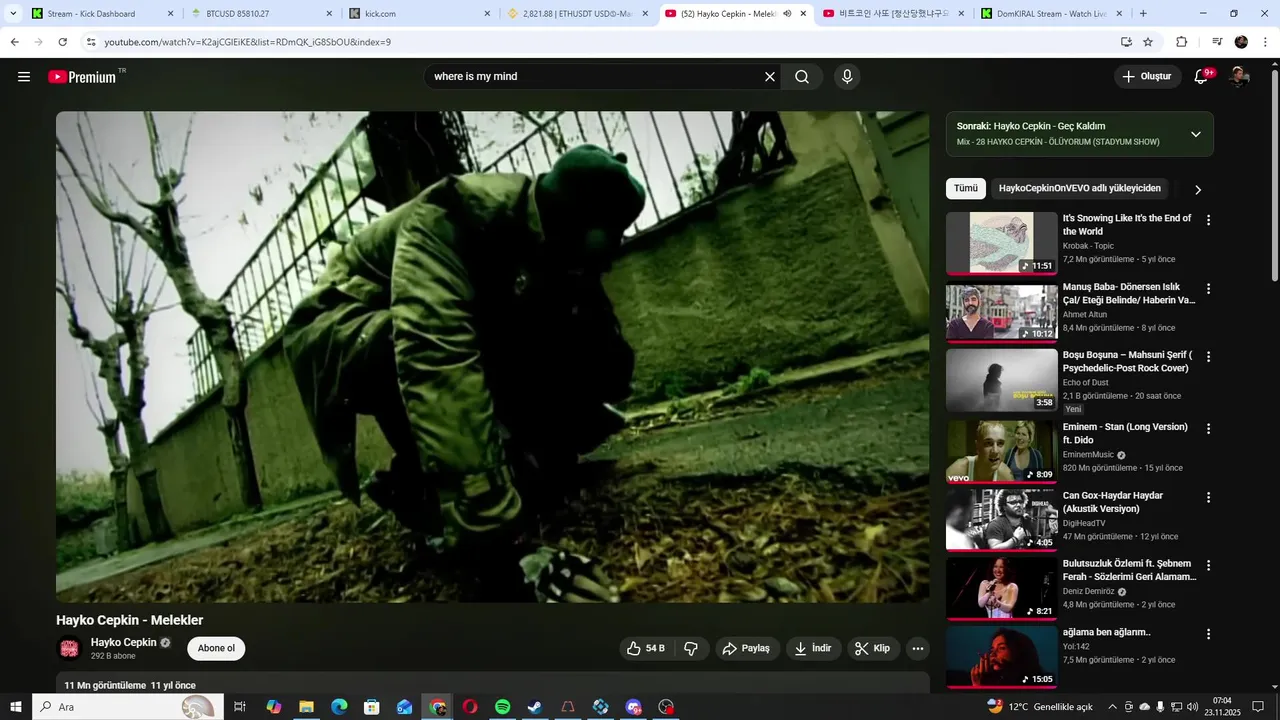Image resolution: width=1280 pixels, height=720 pixels.
Task: Show hidden system tray icons
Action: (x=1112, y=707)
